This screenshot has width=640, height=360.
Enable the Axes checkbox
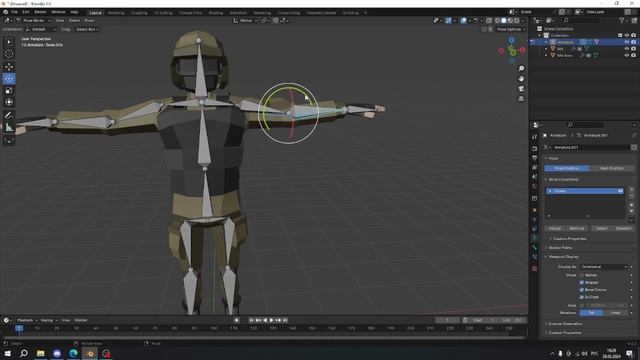point(582,305)
